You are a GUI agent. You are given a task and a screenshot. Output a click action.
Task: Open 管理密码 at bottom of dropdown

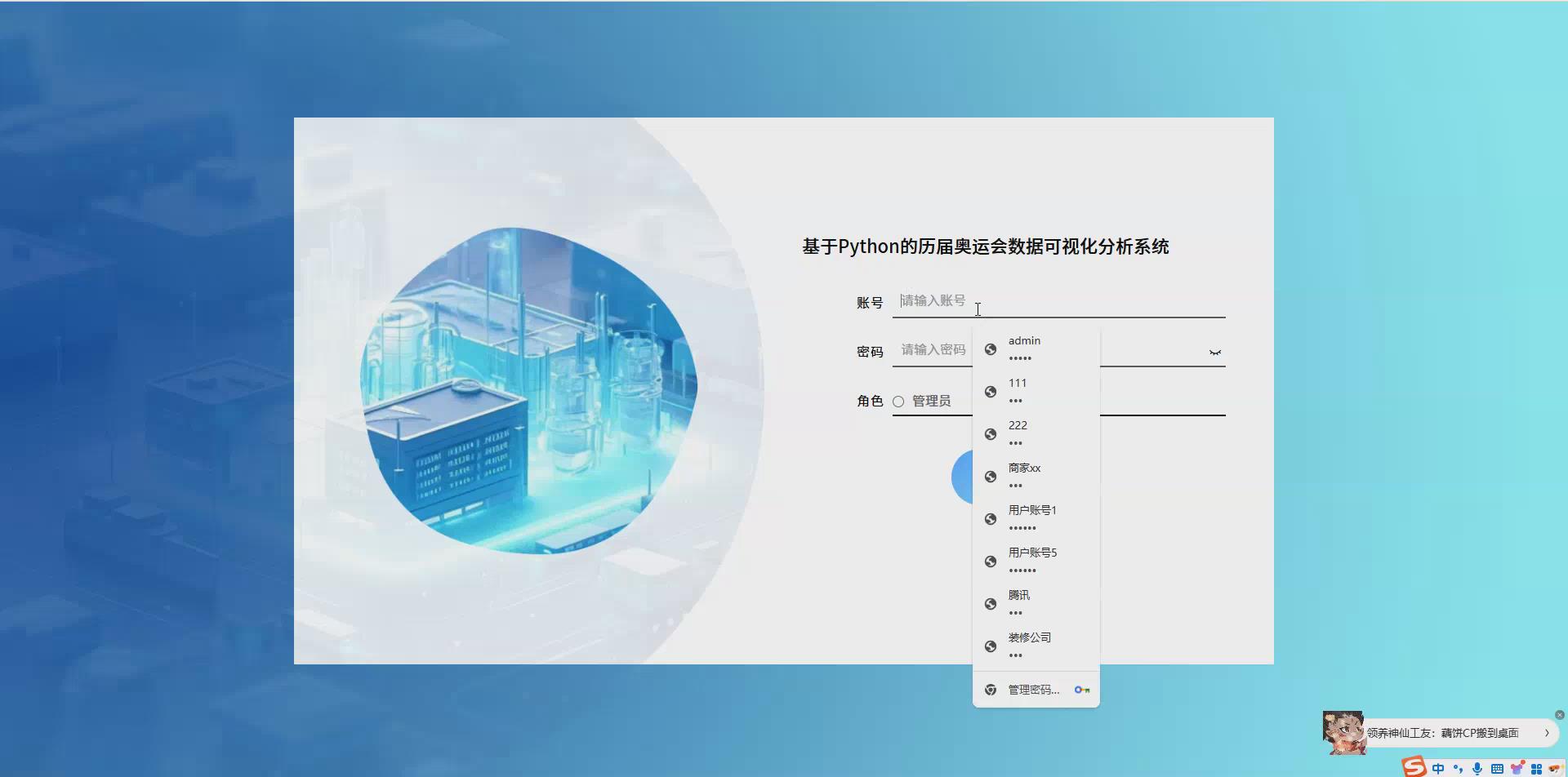pyautogui.click(x=1032, y=690)
